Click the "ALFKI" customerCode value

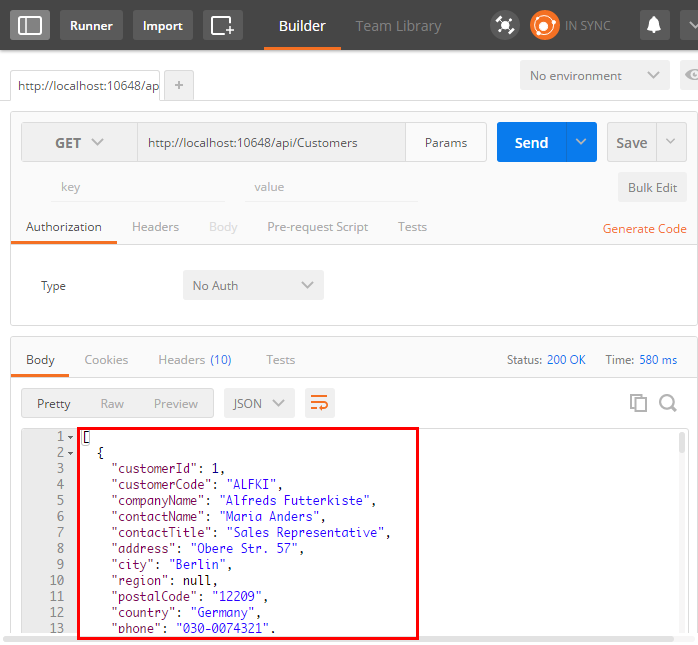[252, 484]
